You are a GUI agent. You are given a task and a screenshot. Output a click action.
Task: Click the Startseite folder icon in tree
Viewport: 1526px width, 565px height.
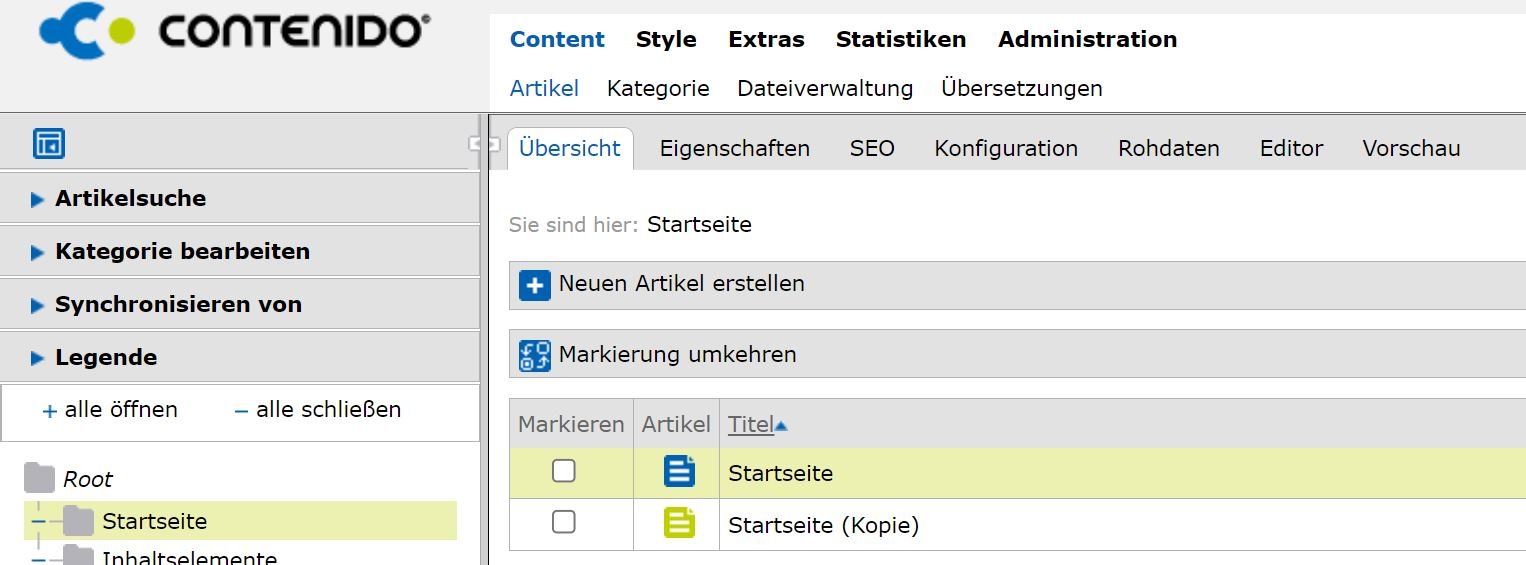(x=78, y=521)
